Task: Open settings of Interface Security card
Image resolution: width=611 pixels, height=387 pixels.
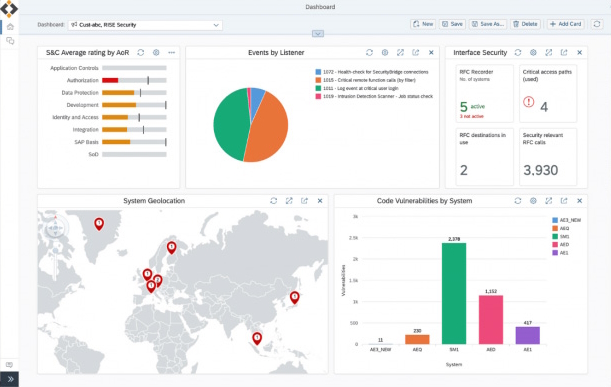Action: pyautogui.click(x=533, y=53)
